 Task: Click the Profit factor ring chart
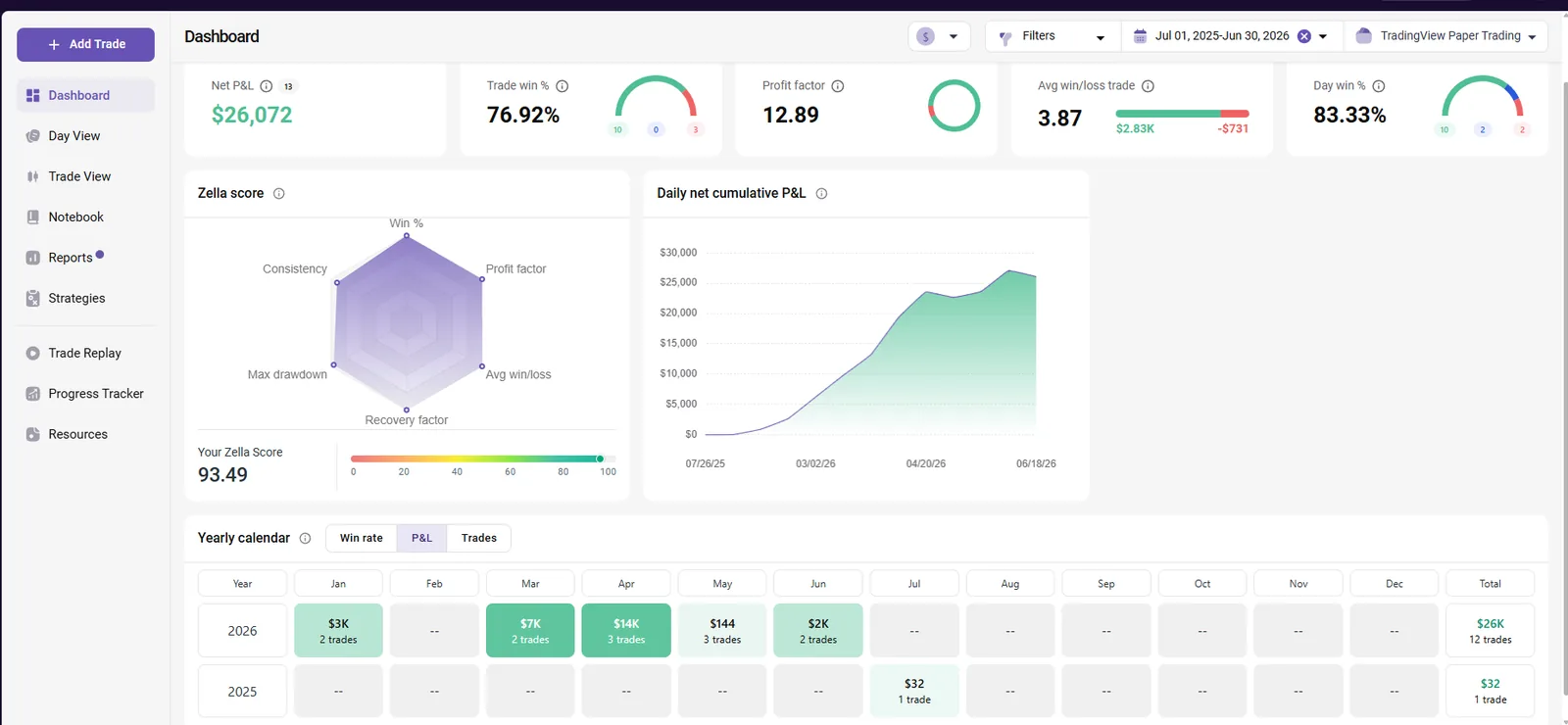pos(954,106)
